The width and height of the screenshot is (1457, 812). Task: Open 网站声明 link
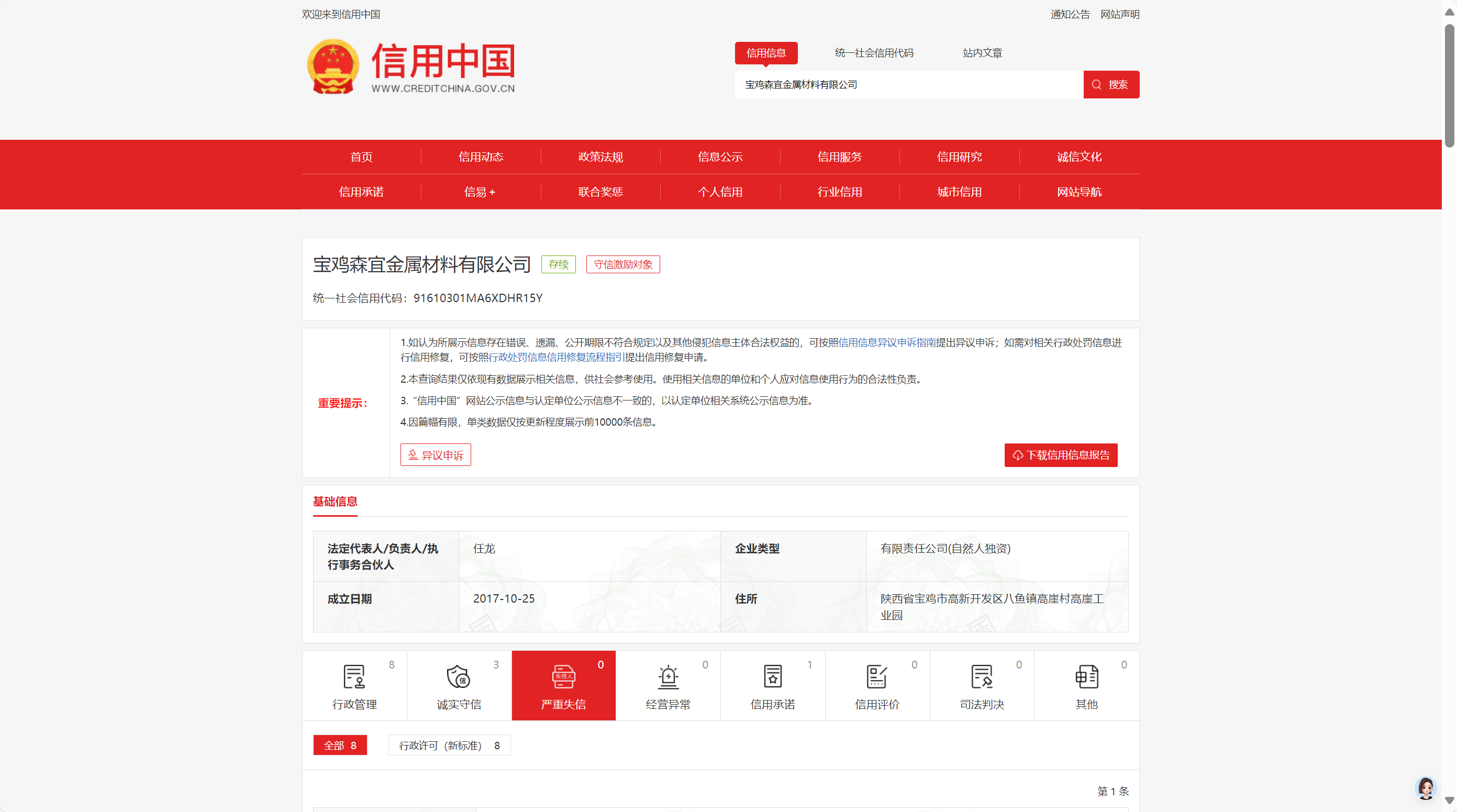pyautogui.click(x=1120, y=14)
